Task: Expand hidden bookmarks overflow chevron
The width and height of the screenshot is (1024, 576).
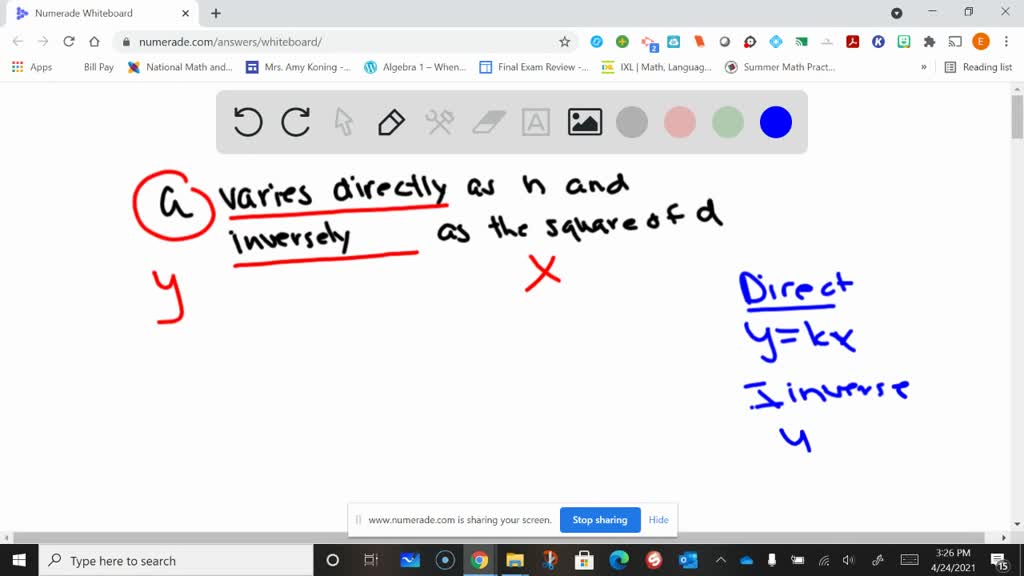Action: (x=924, y=67)
